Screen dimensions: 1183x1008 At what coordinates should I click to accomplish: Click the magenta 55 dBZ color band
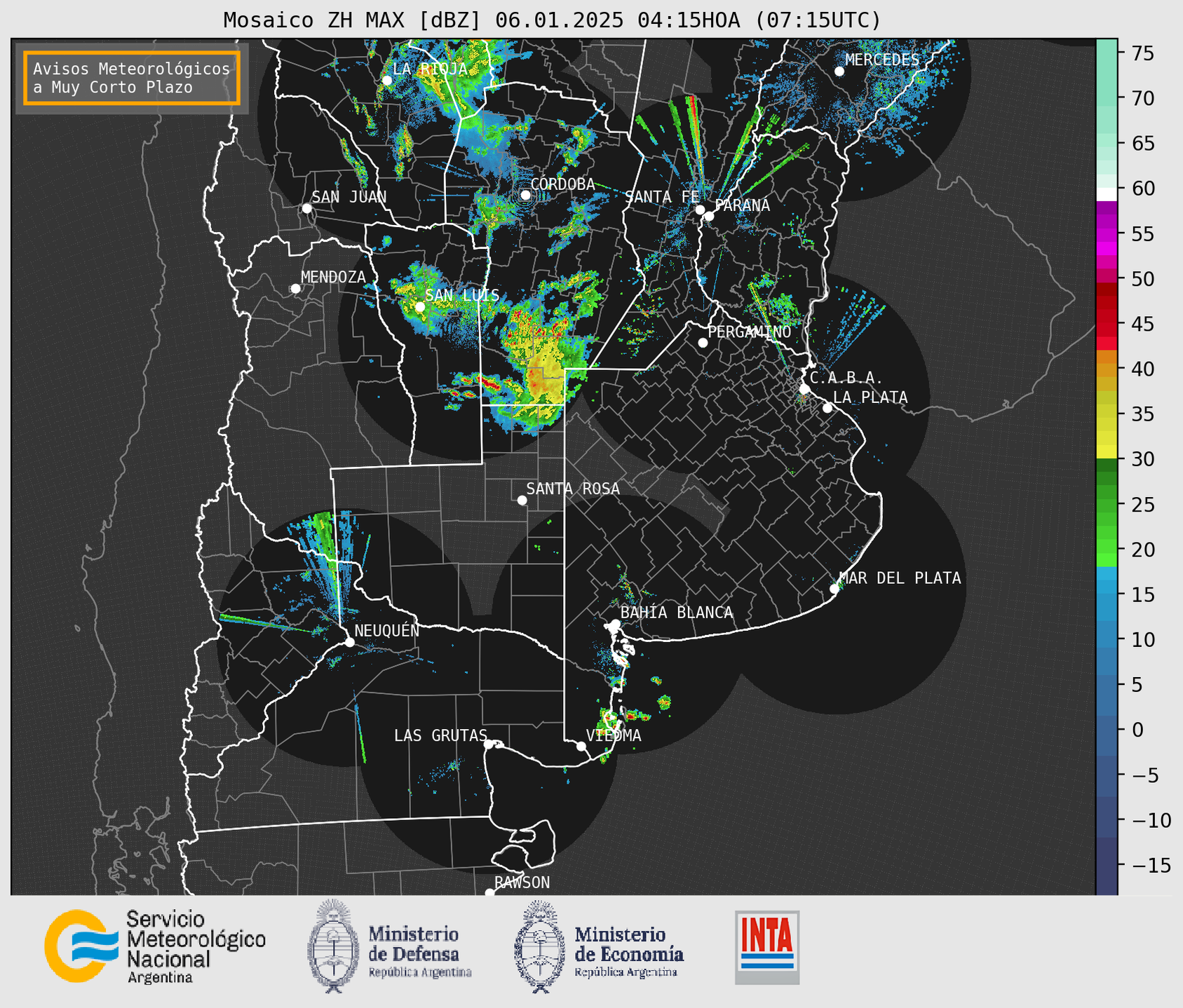pos(1107,234)
